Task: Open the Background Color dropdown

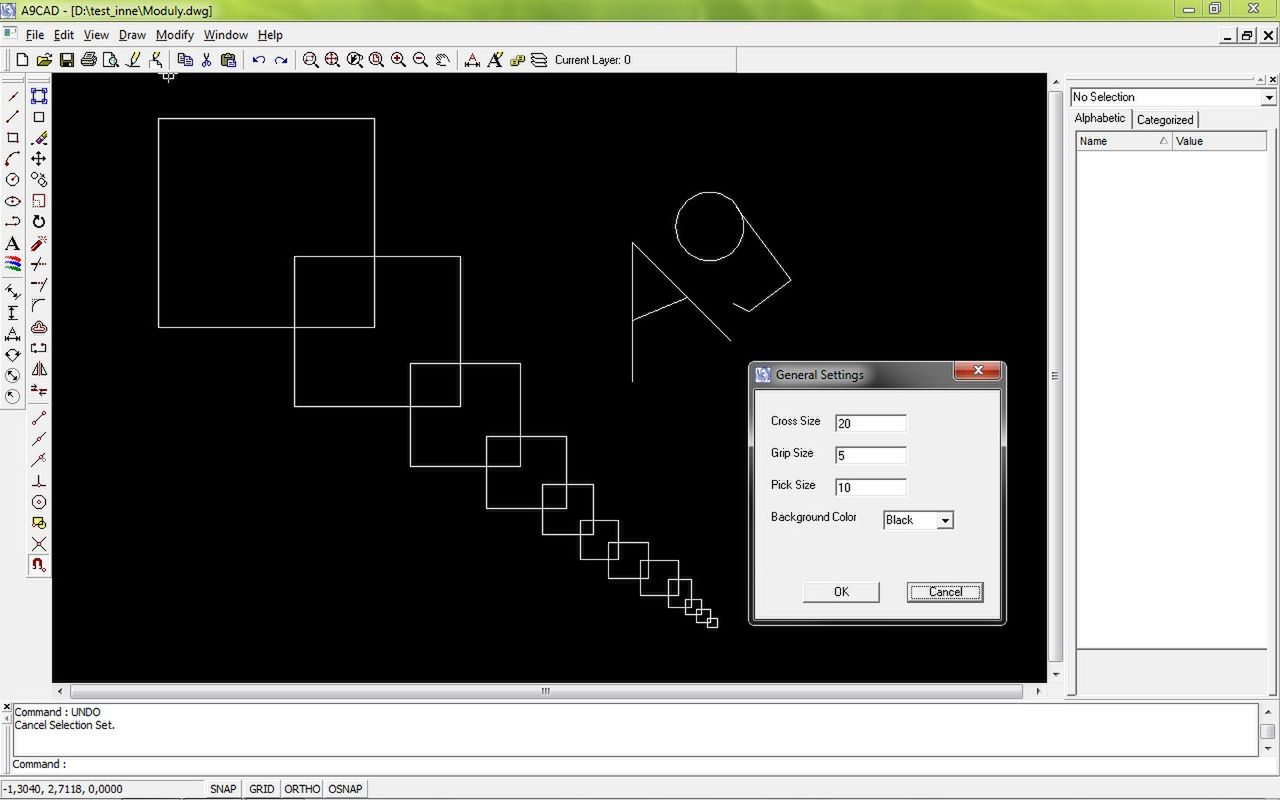Action: coord(945,520)
